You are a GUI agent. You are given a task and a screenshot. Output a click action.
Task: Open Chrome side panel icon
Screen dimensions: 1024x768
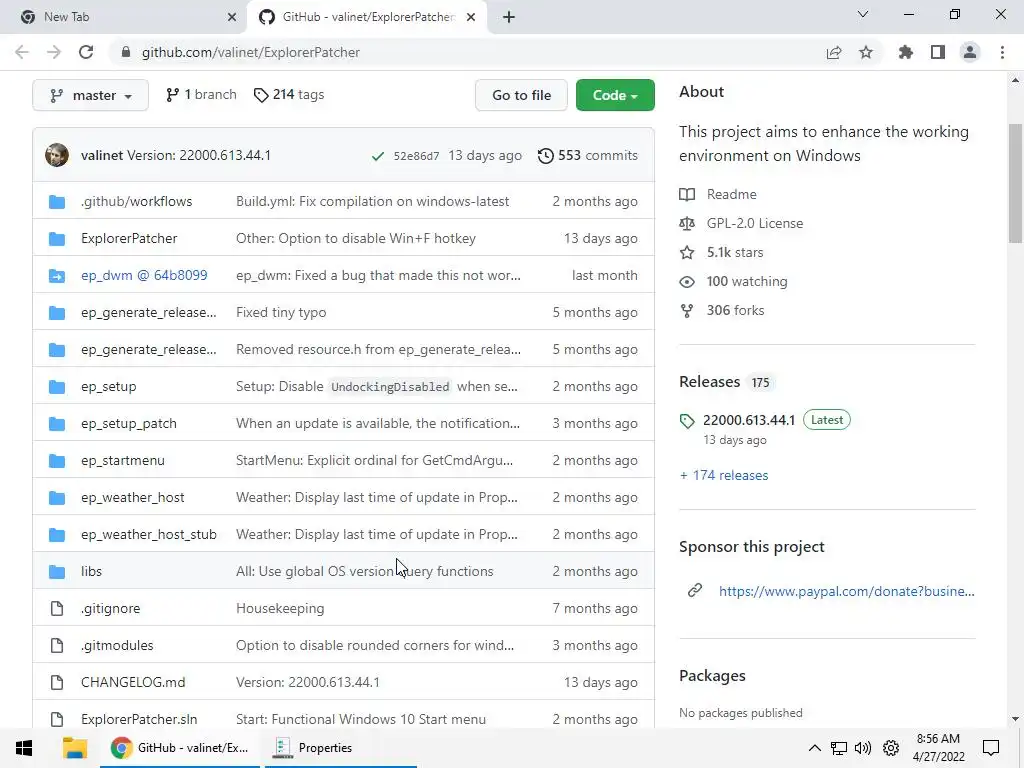(938, 52)
